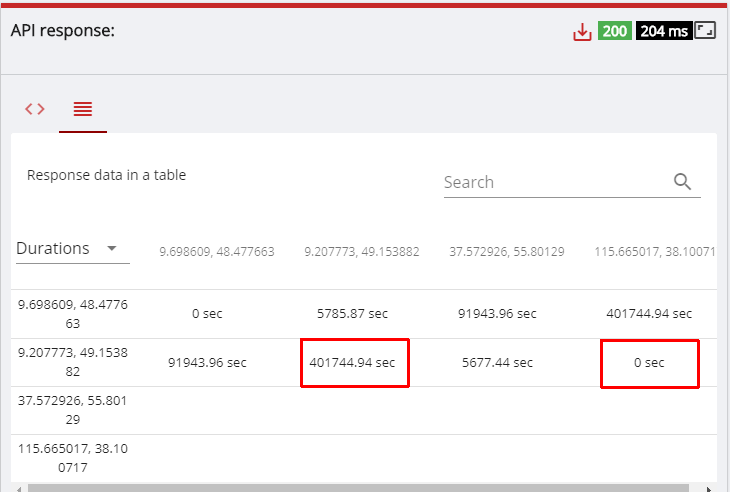Select row label 115.665017, 38.100717
This screenshot has width=730, height=492.
tap(73, 458)
